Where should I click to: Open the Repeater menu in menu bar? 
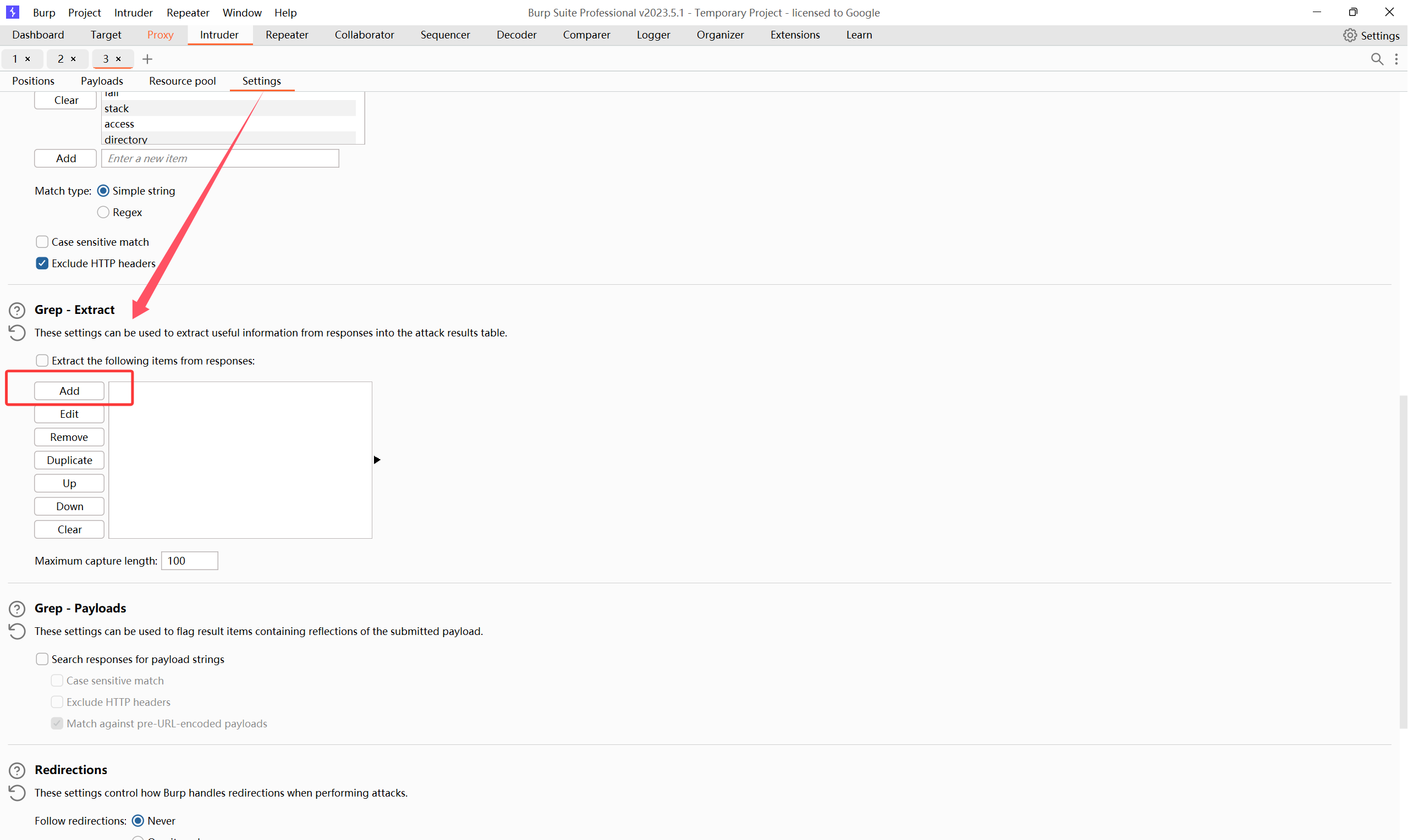tap(188, 13)
